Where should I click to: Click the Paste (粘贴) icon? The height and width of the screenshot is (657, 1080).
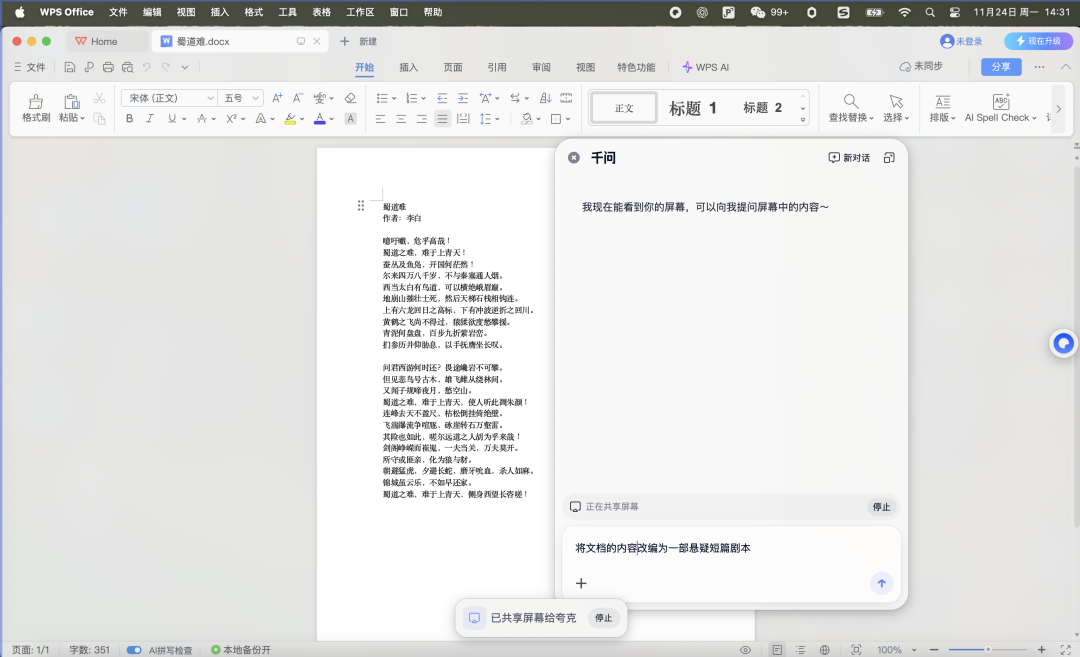(70, 105)
